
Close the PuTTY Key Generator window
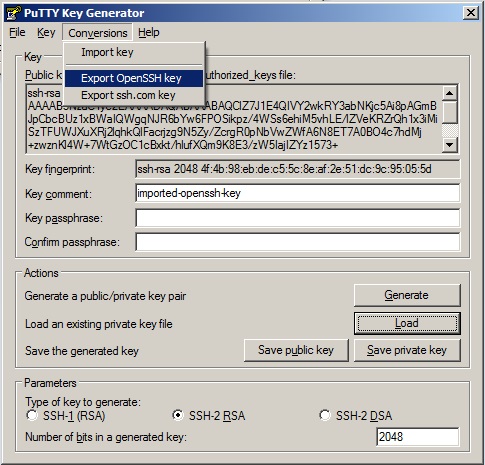(471, 13)
